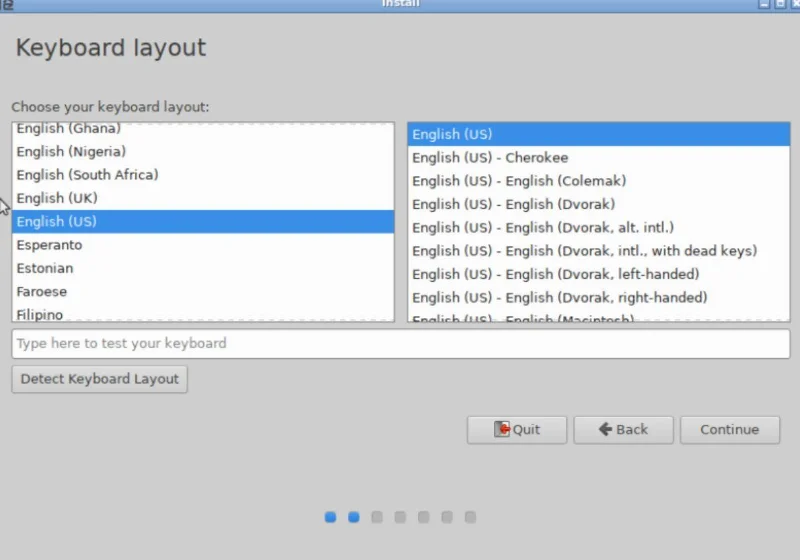Focus the keyboard test input field

[x=401, y=343]
